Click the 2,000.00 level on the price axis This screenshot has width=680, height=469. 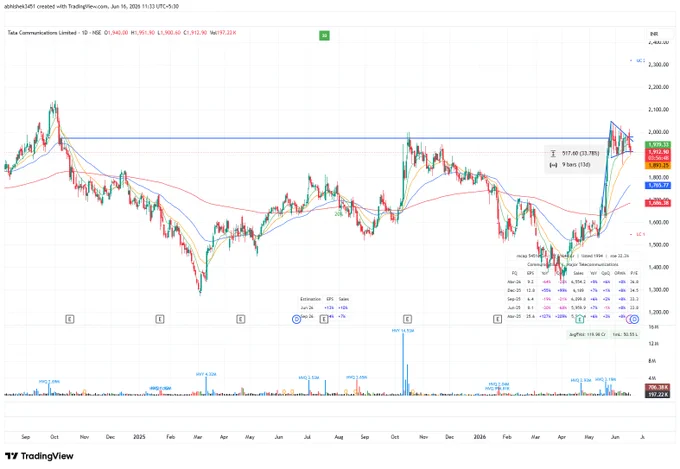(658, 132)
